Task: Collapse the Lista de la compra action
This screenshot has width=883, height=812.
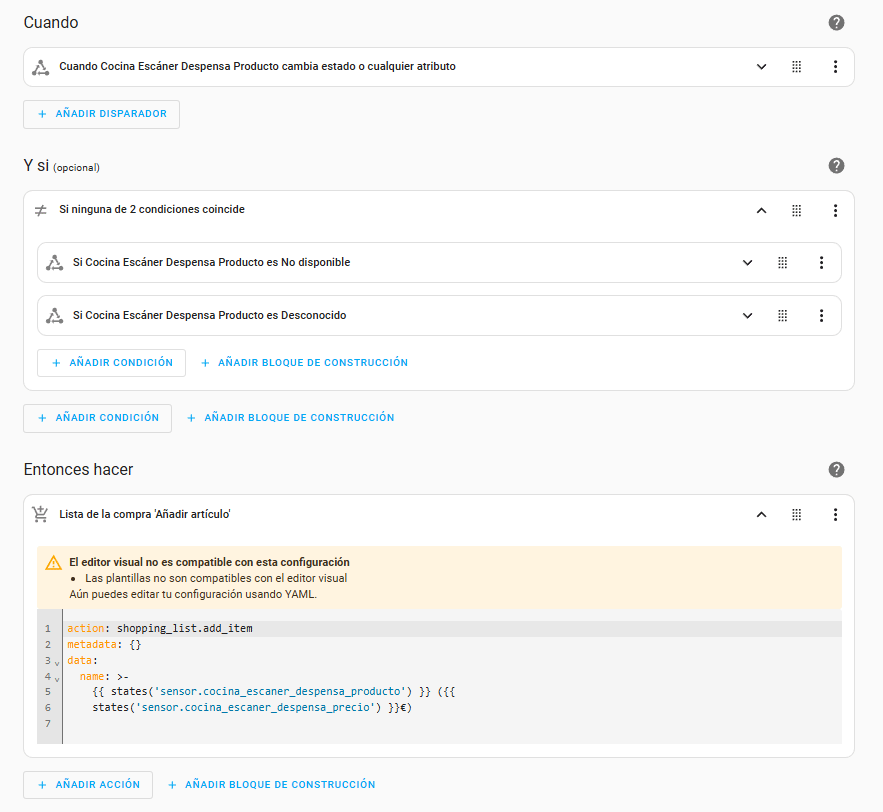Action: click(x=761, y=515)
